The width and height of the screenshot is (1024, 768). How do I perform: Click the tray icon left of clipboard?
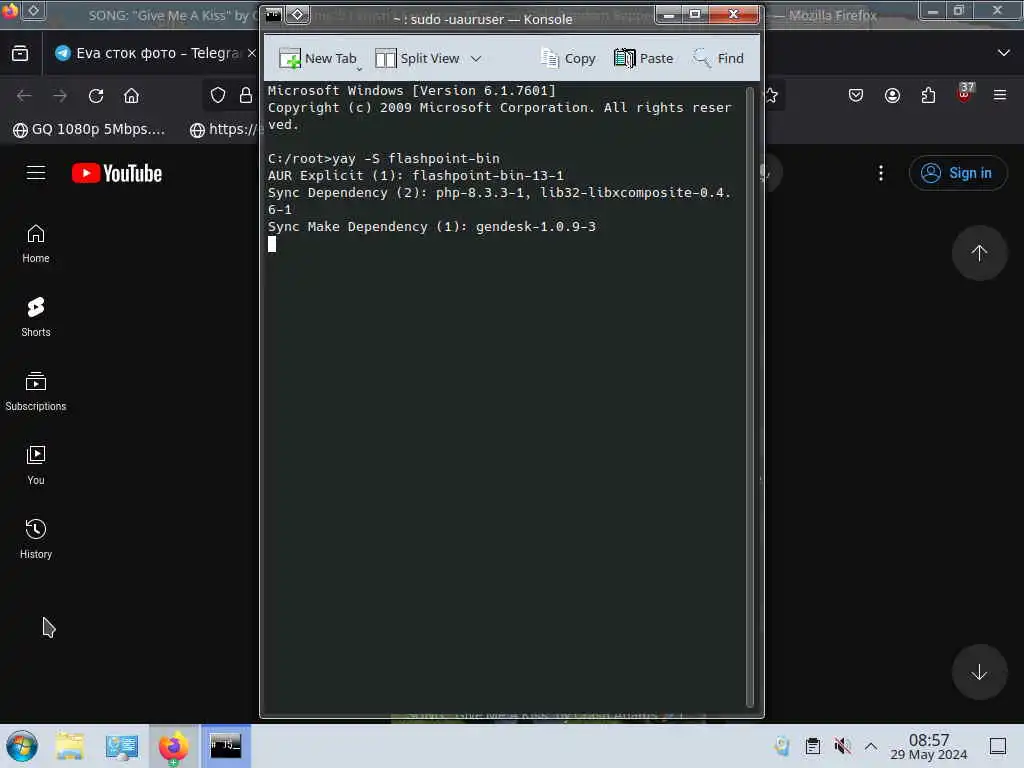782,746
